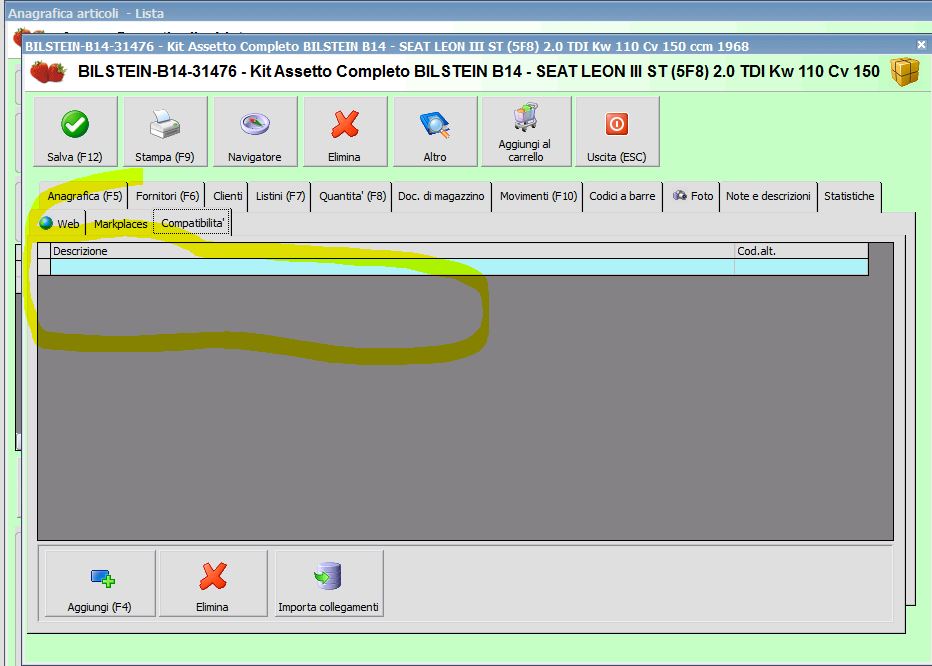The height and width of the screenshot is (666, 932).
Task: Remove selected compatibility row via bottom Elimina
Action: point(213,583)
